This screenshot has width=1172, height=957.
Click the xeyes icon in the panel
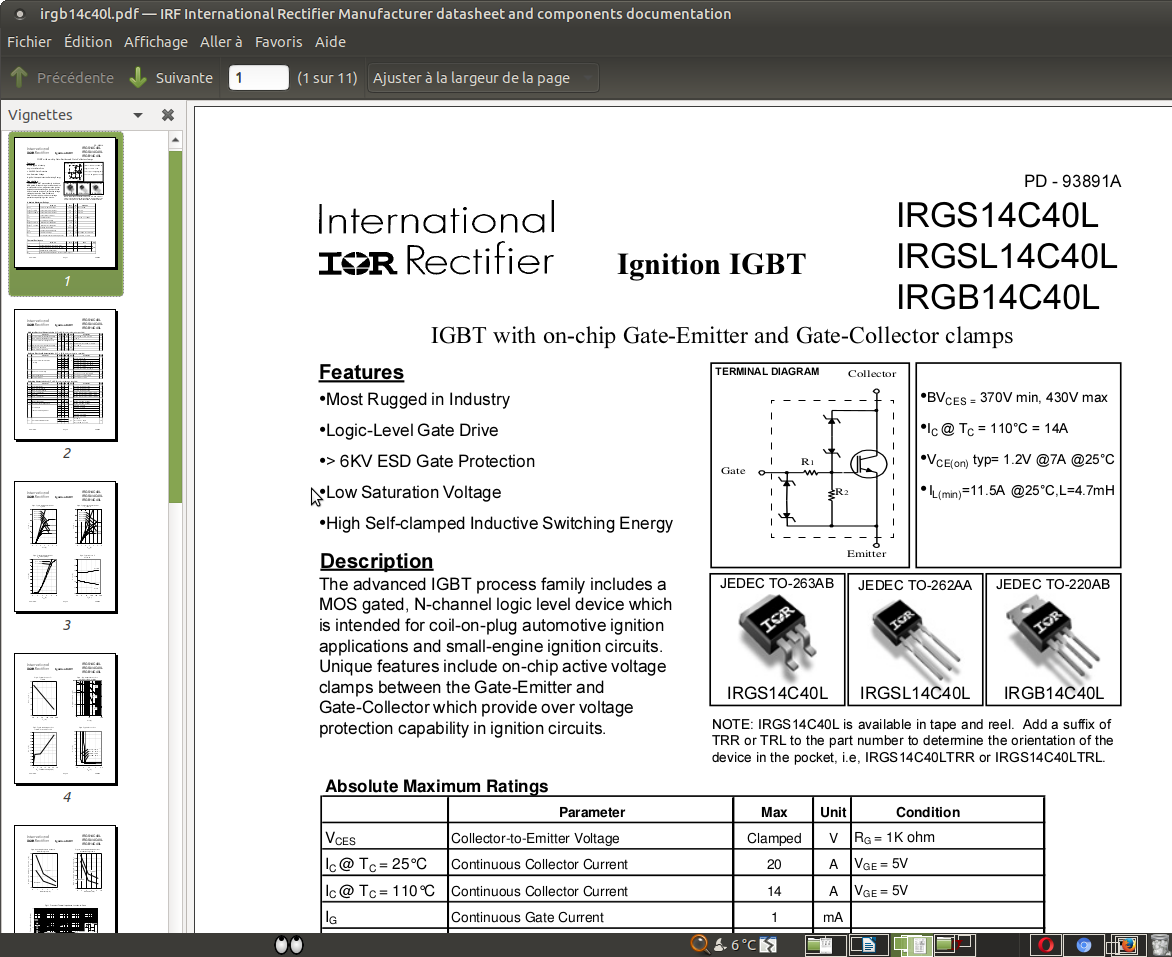289,944
